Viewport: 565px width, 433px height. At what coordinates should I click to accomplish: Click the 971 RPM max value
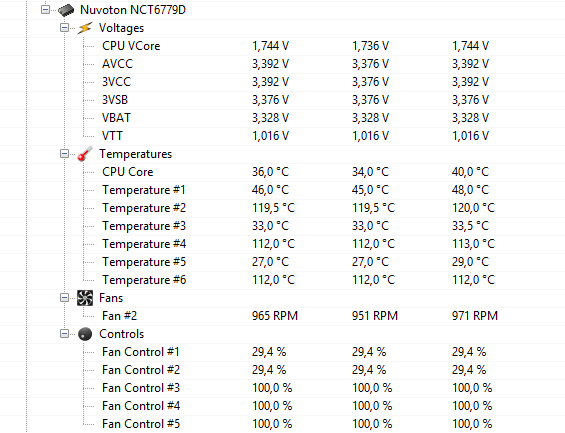475,316
